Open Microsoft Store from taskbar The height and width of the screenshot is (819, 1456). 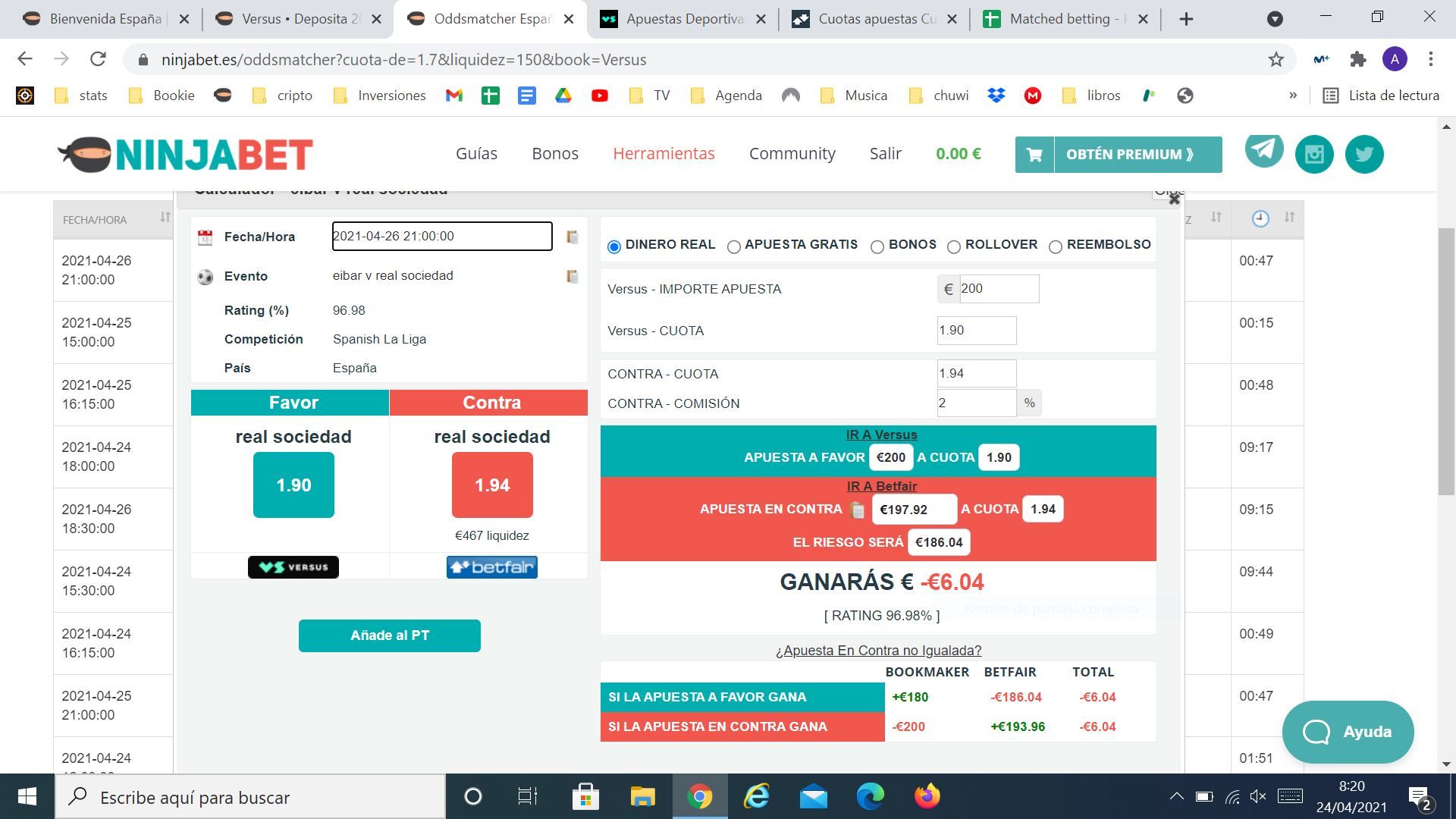pos(585,796)
